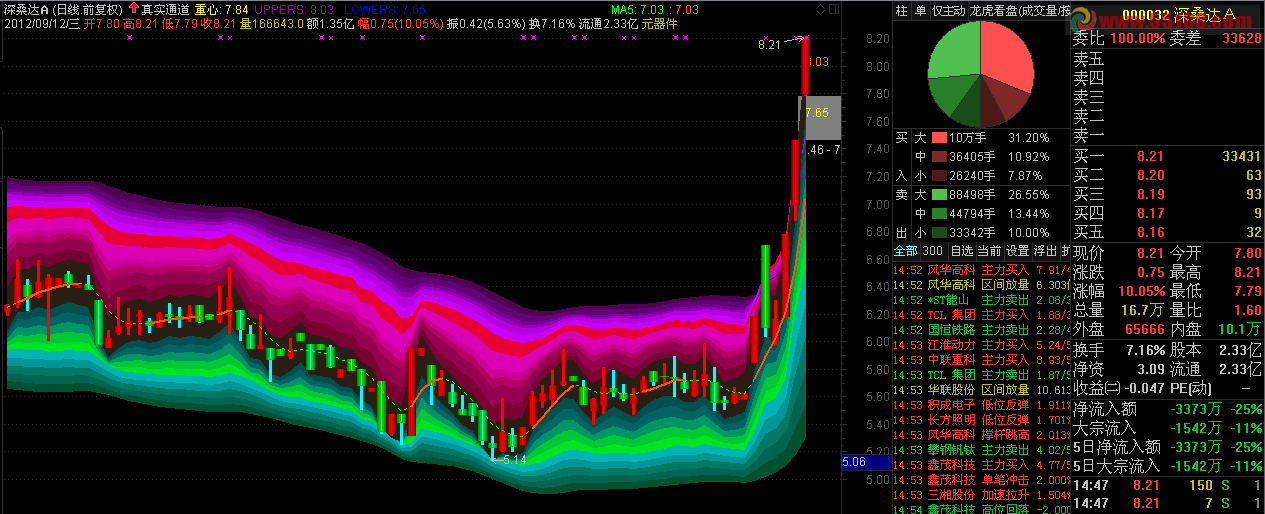Select 积成电子 低位反弹 alert row

pos(979,405)
